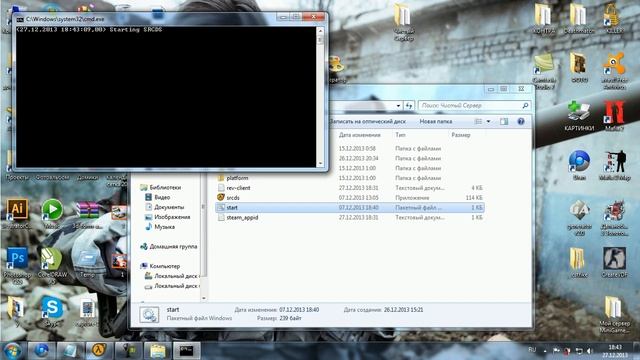Change view with the Explorer view icon

pyautogui.click(x=478, y=121)
